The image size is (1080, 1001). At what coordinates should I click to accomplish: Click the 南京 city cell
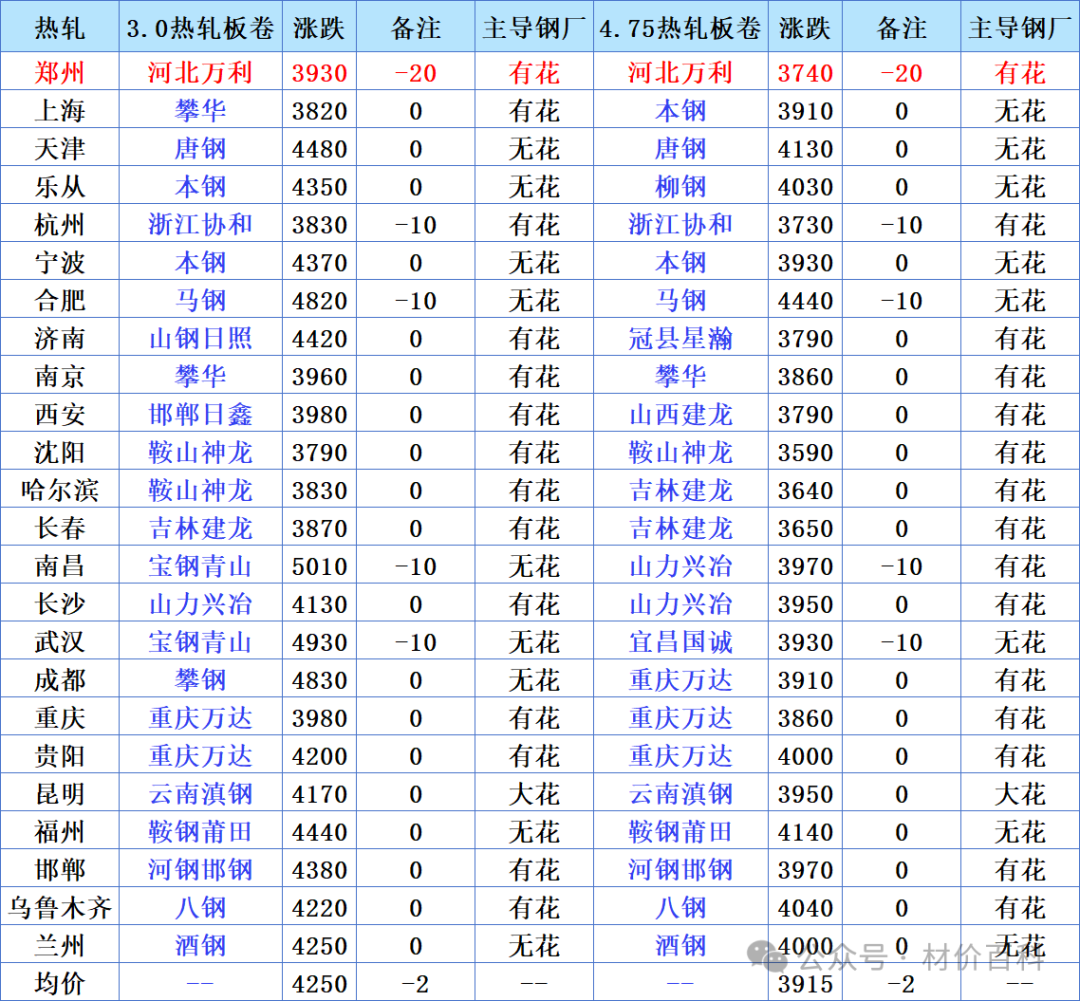(x=60, y=375)
